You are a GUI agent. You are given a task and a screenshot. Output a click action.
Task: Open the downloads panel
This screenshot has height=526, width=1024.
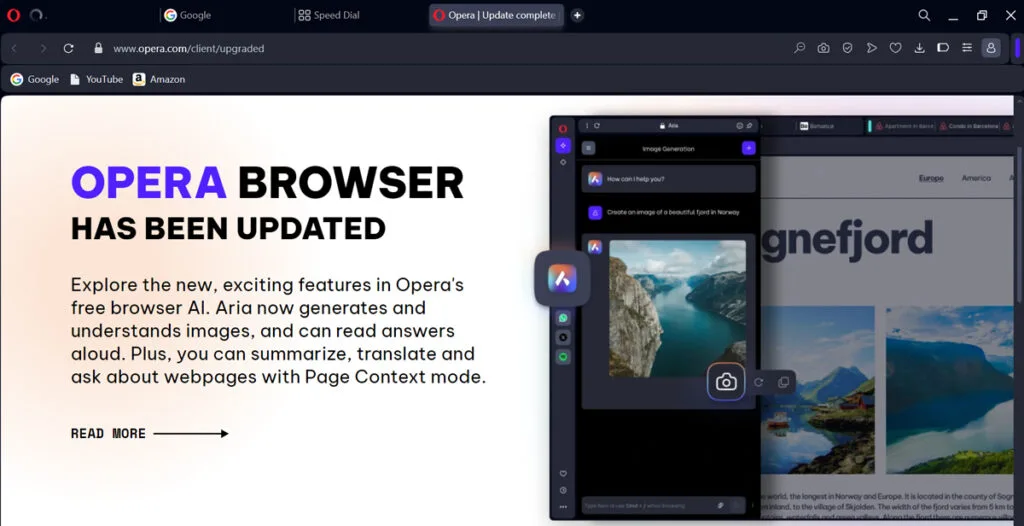(x=919, y=48)
